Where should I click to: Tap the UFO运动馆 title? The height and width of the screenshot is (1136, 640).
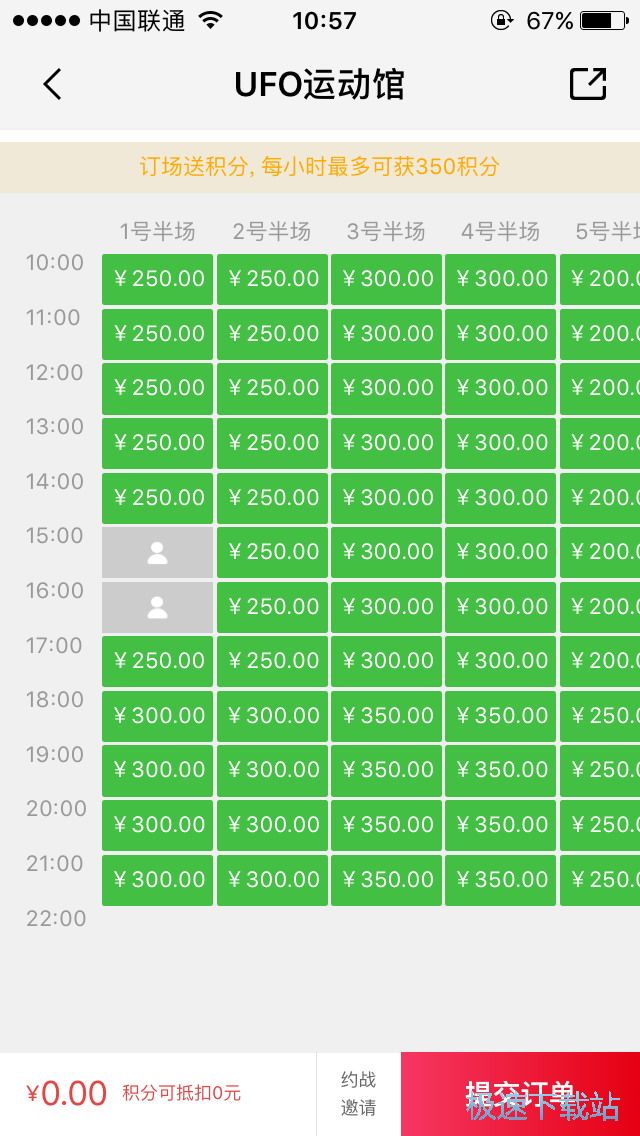click(x=319, y=85)
